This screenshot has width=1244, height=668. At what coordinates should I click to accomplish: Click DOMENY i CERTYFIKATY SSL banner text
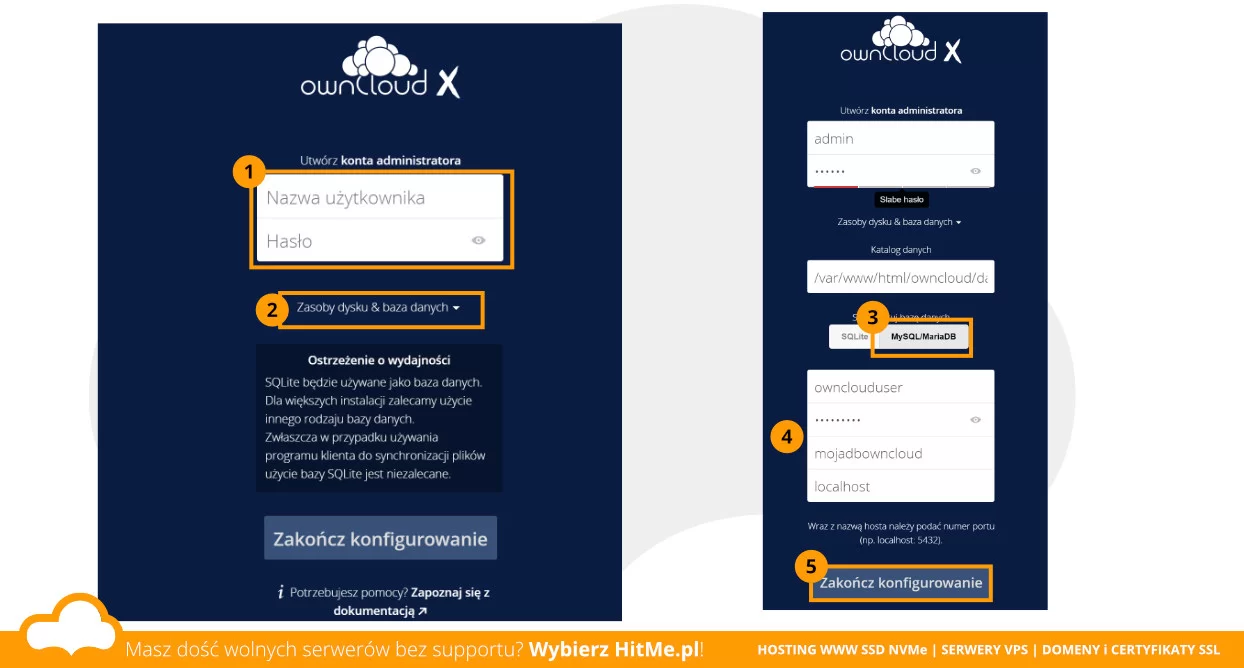pos(1131,650)
